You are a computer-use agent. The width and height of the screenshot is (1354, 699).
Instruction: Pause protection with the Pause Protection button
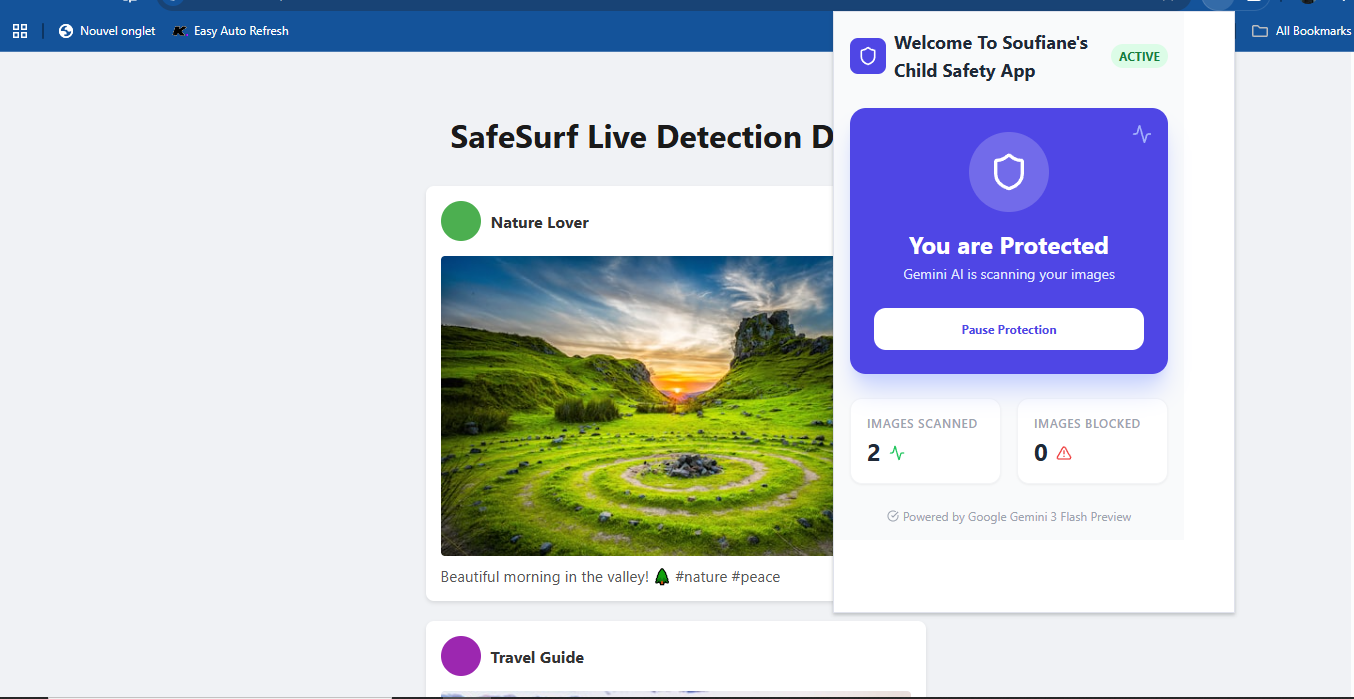(x=1008, y=329)
